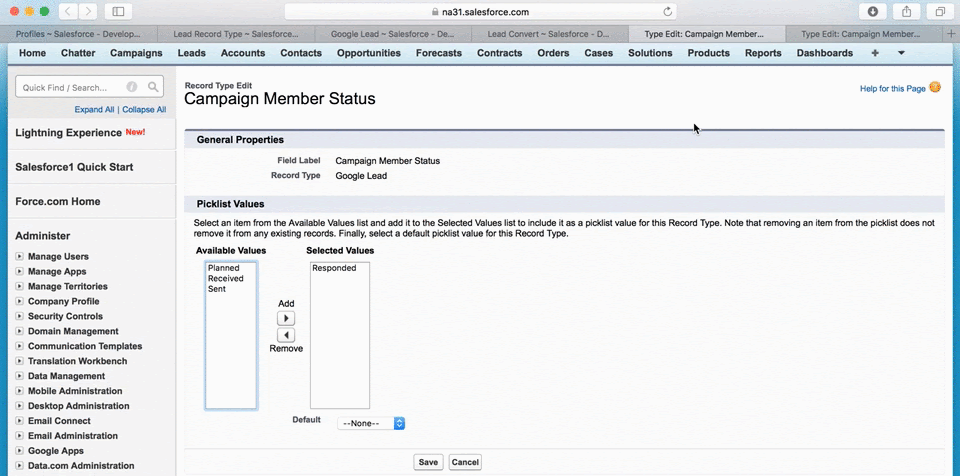Expand Mobile Administration tree node
Screen dimensions: 960x476
[20, 391]
